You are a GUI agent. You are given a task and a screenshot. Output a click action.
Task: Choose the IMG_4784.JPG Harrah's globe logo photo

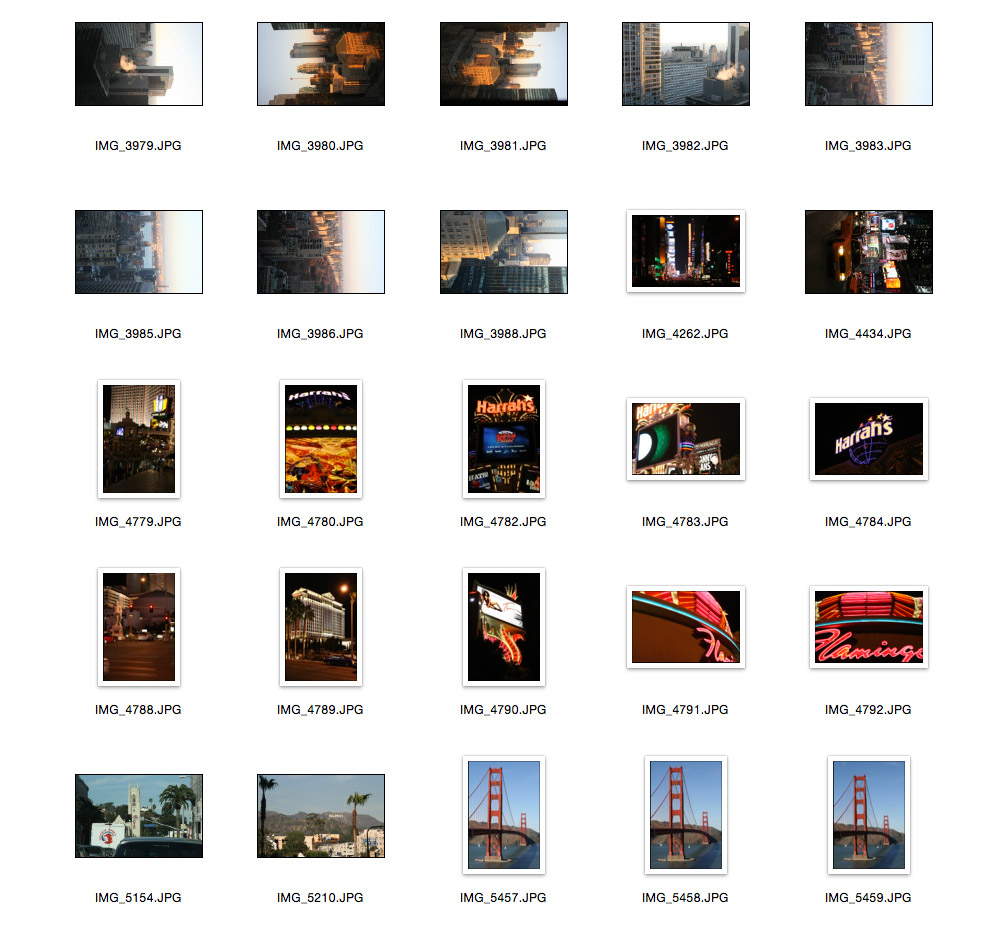click(868, 438)
